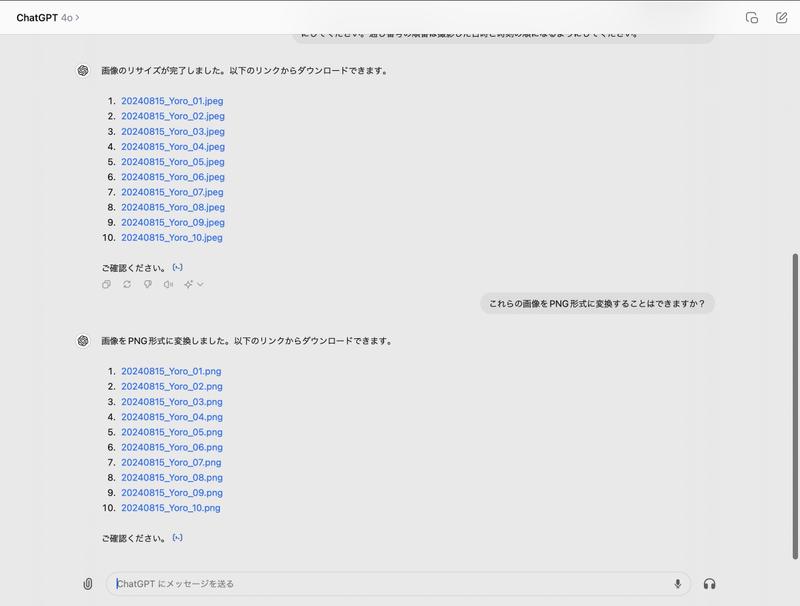Download 20240815_Yoro_10.png
This screenshot has width=800, height=606.
tap(170, 508)
